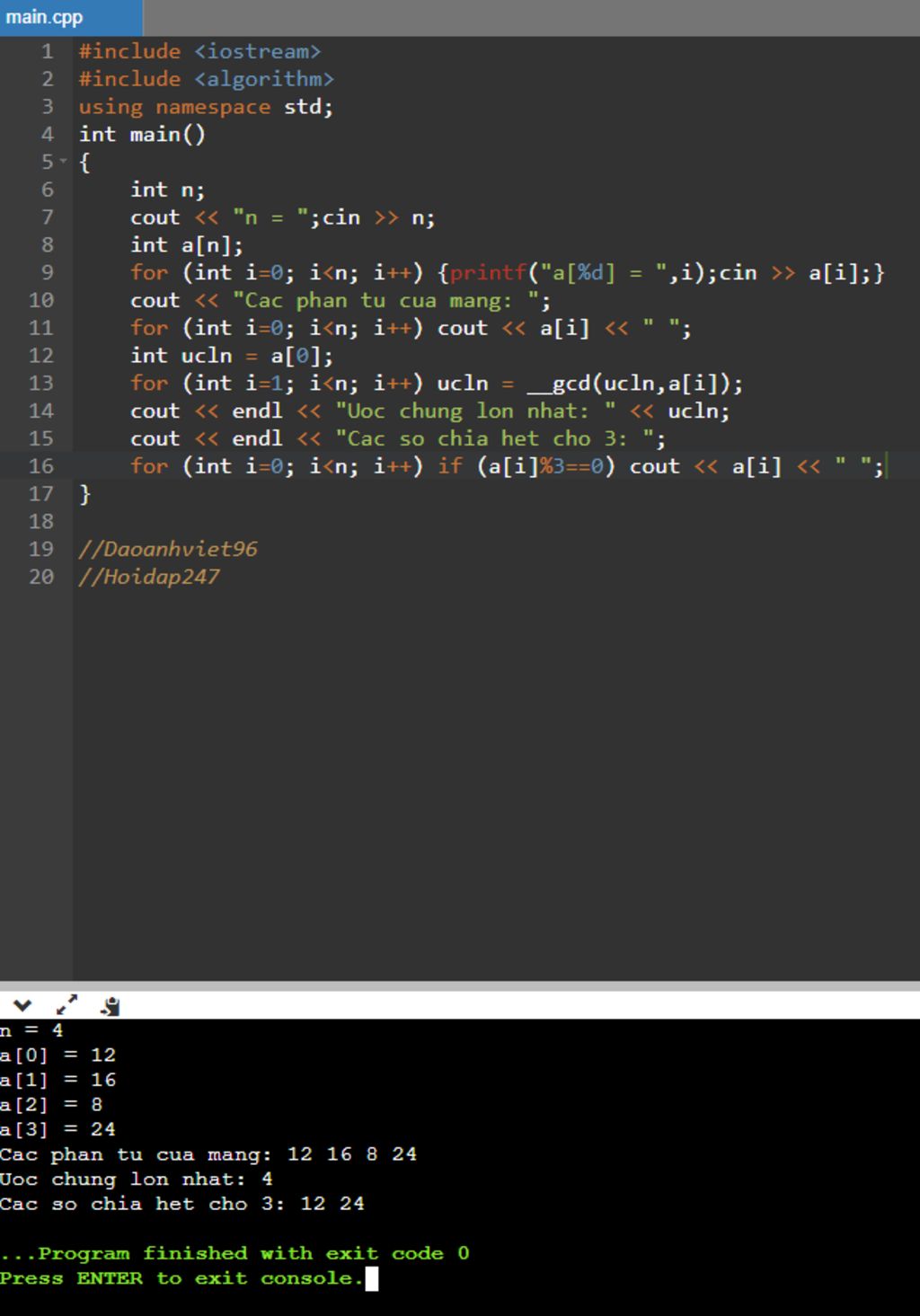920x1316 pixels.
Task: Click console line 'a[2] = 8'
Action: point(51,1104)
